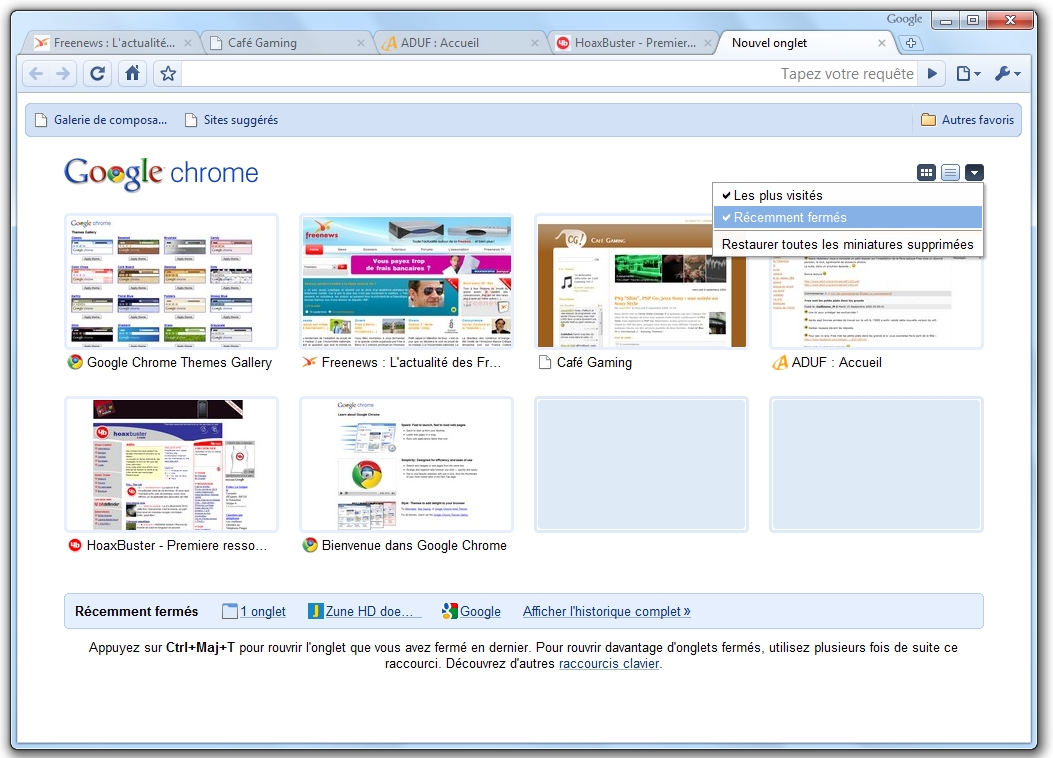The height and width of the screenshot is (758, 1053).
Task: Switch to list view icon
Action: point(950,173)
